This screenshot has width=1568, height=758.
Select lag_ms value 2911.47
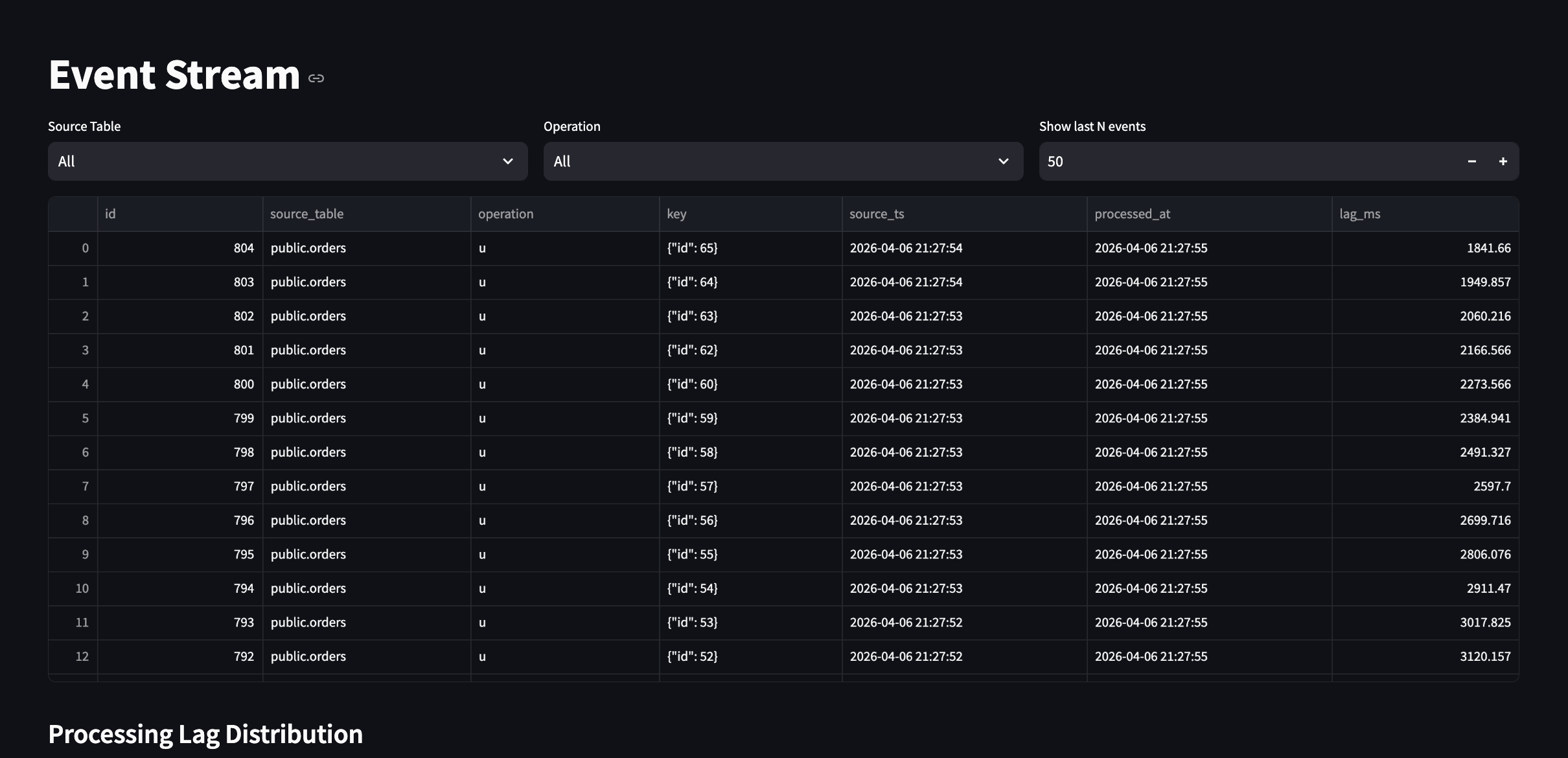pos(1425,588)
